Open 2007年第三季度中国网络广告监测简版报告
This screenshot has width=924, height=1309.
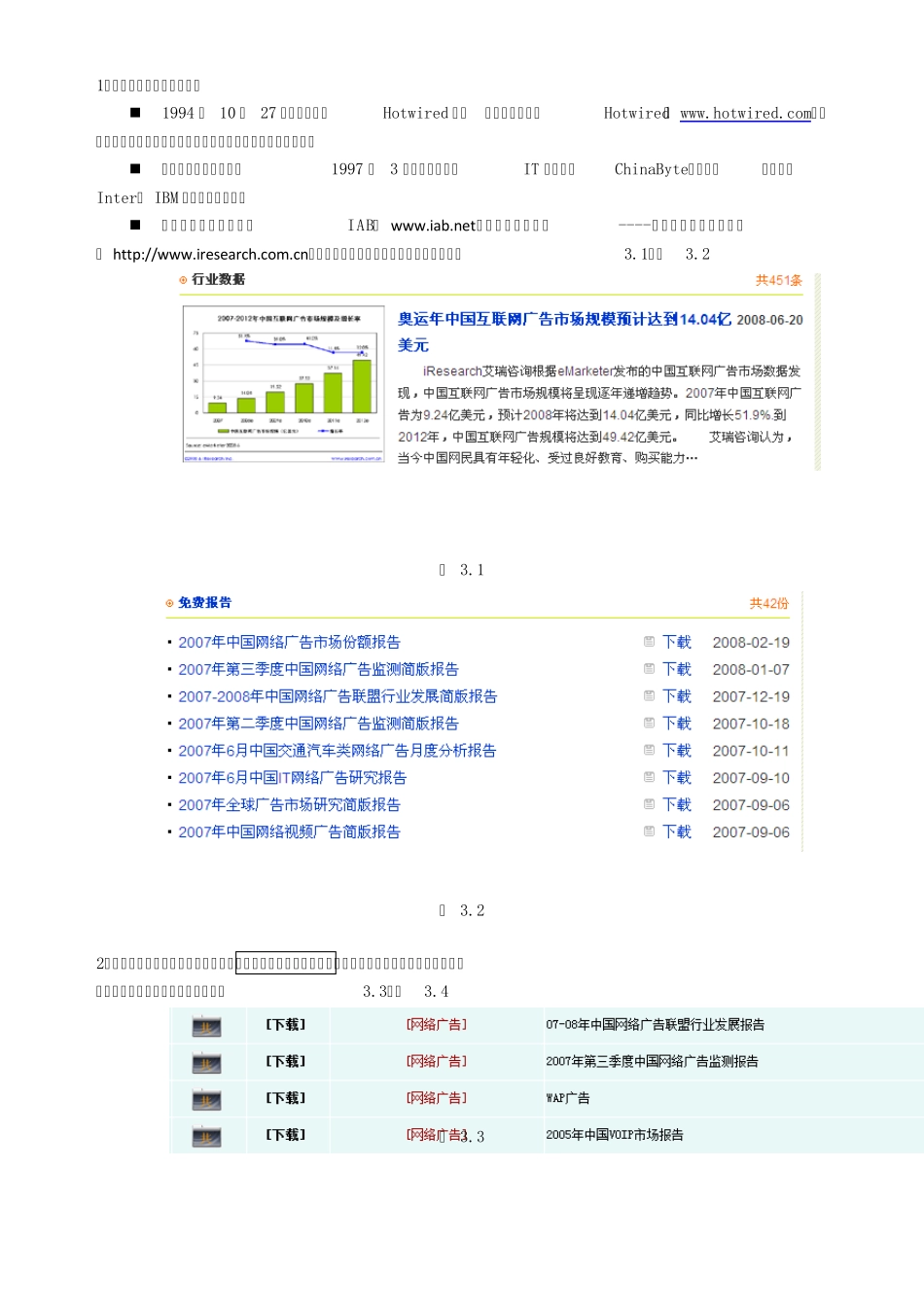(x=318, y=670)
